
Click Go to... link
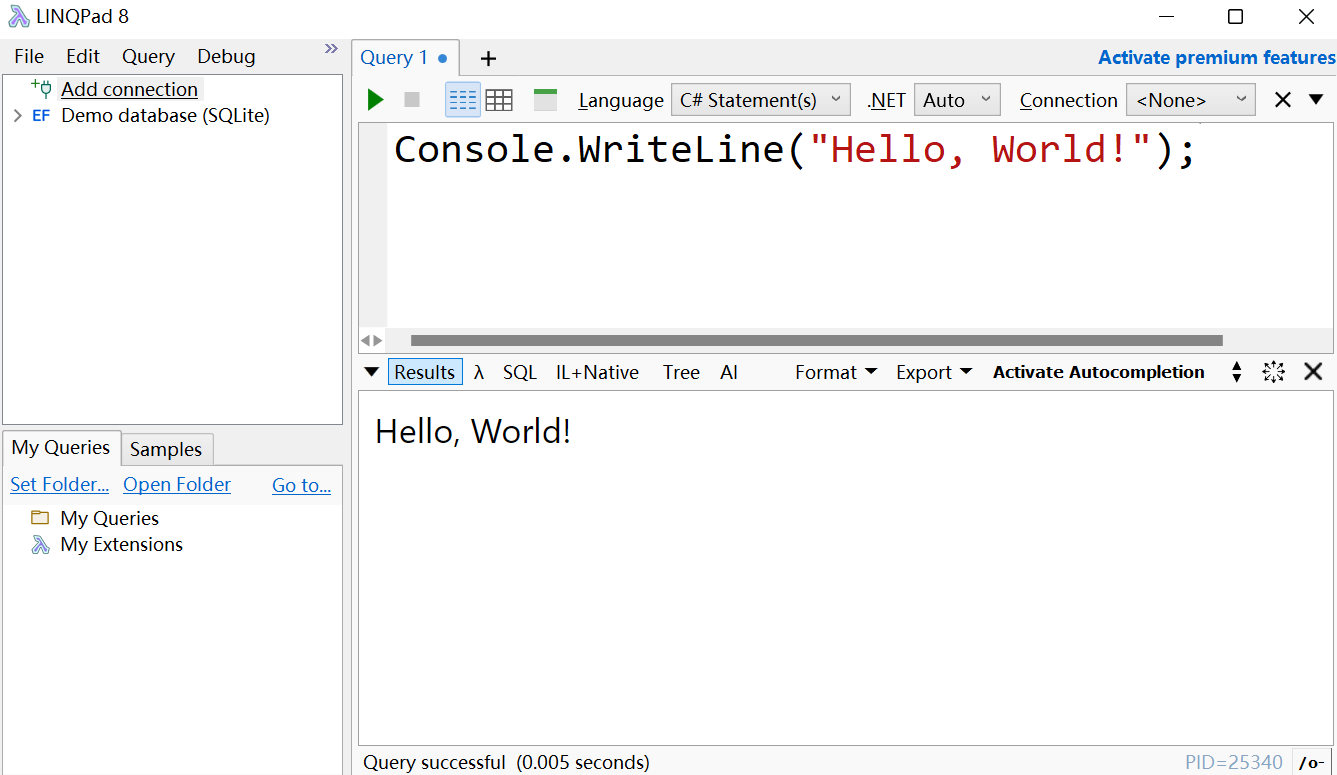coord(301,485)
